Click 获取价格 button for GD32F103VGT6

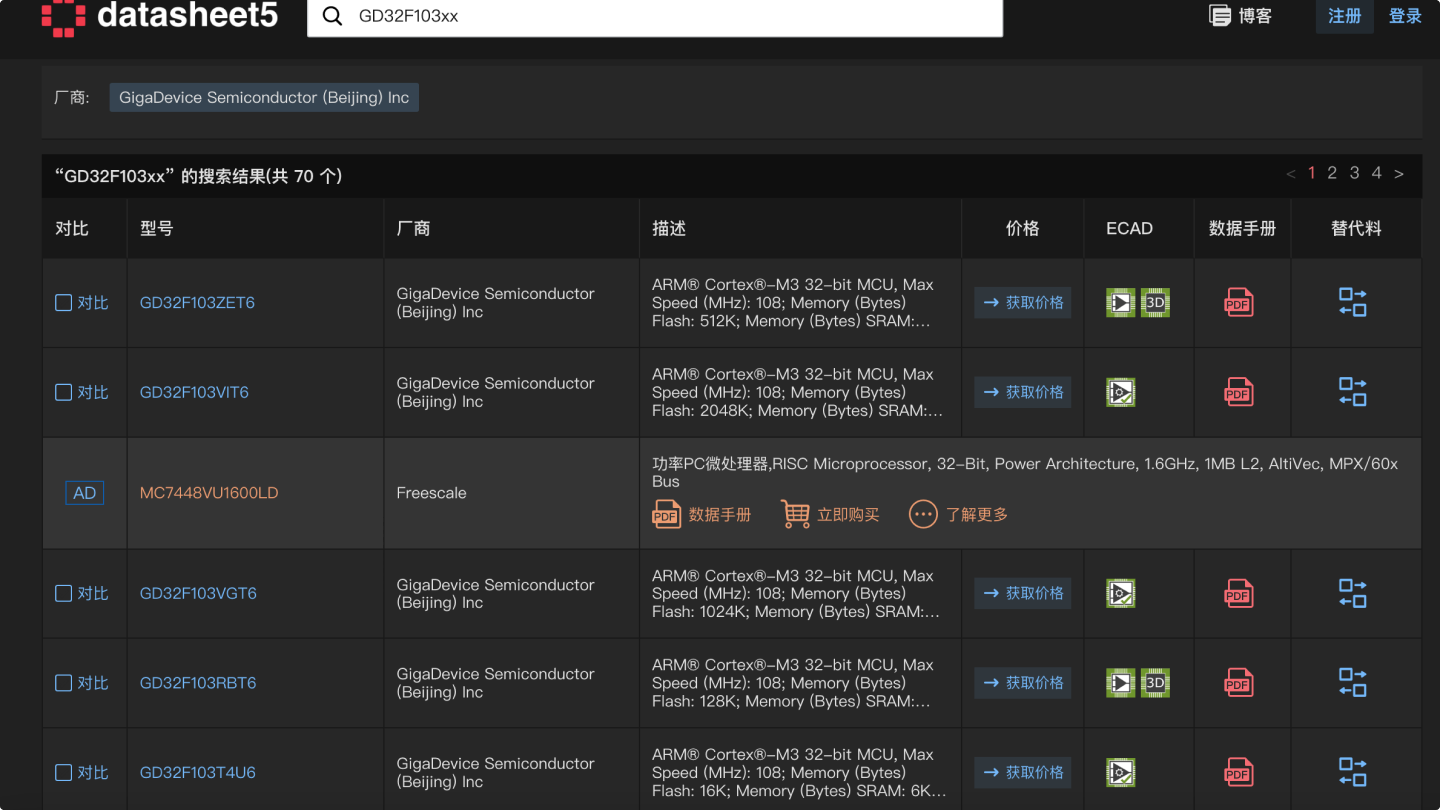[x=1023, y=593]
